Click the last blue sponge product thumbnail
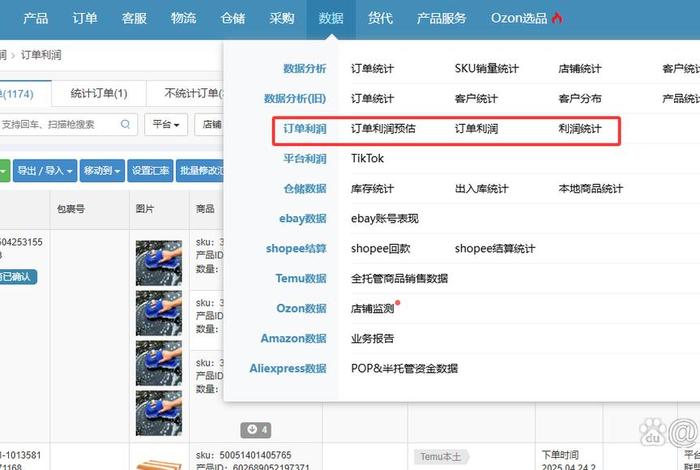 159,413
